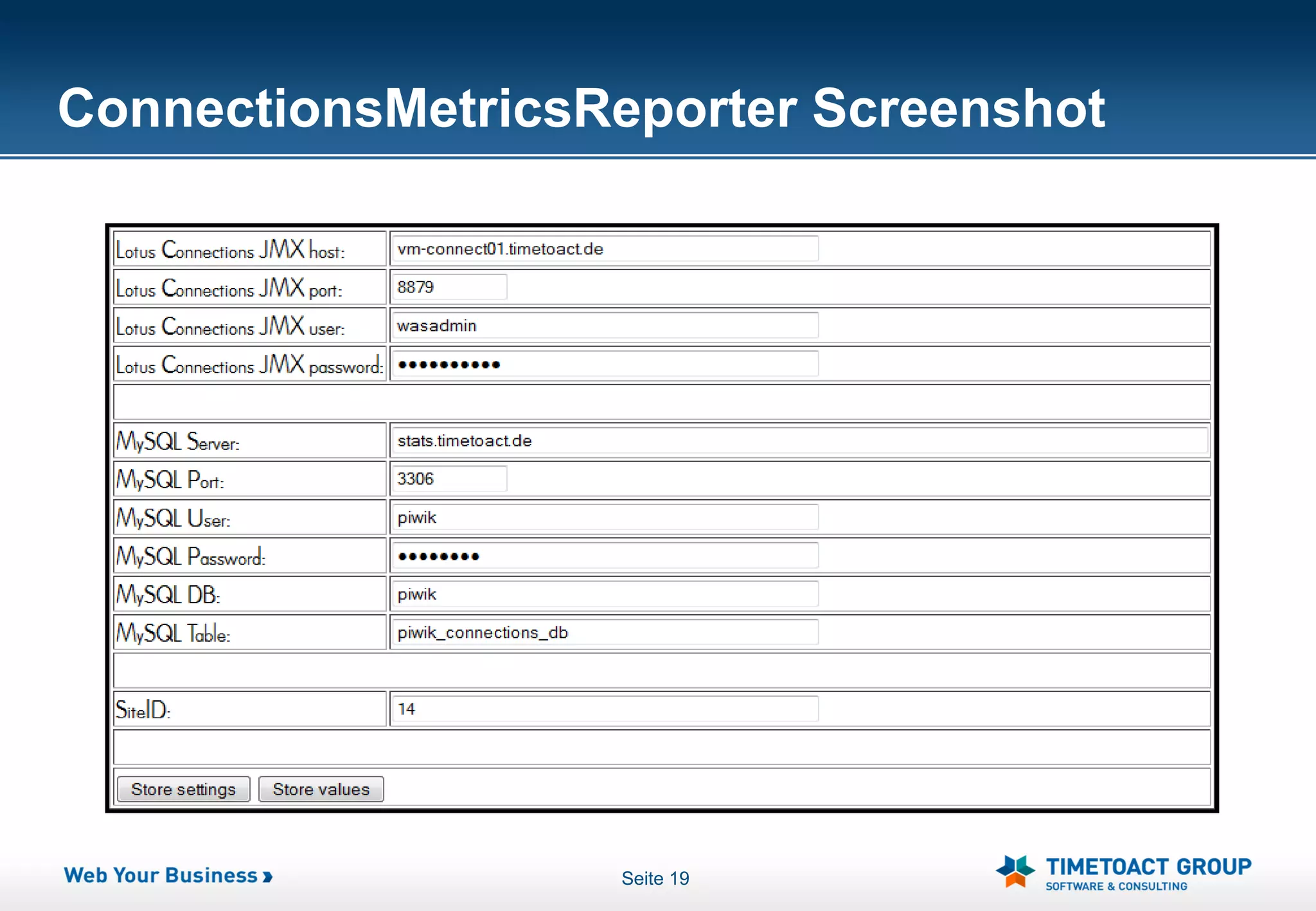Click the 'MySQL Server:' label
This screenshot has height=911, width=1316.
[178, 441]
